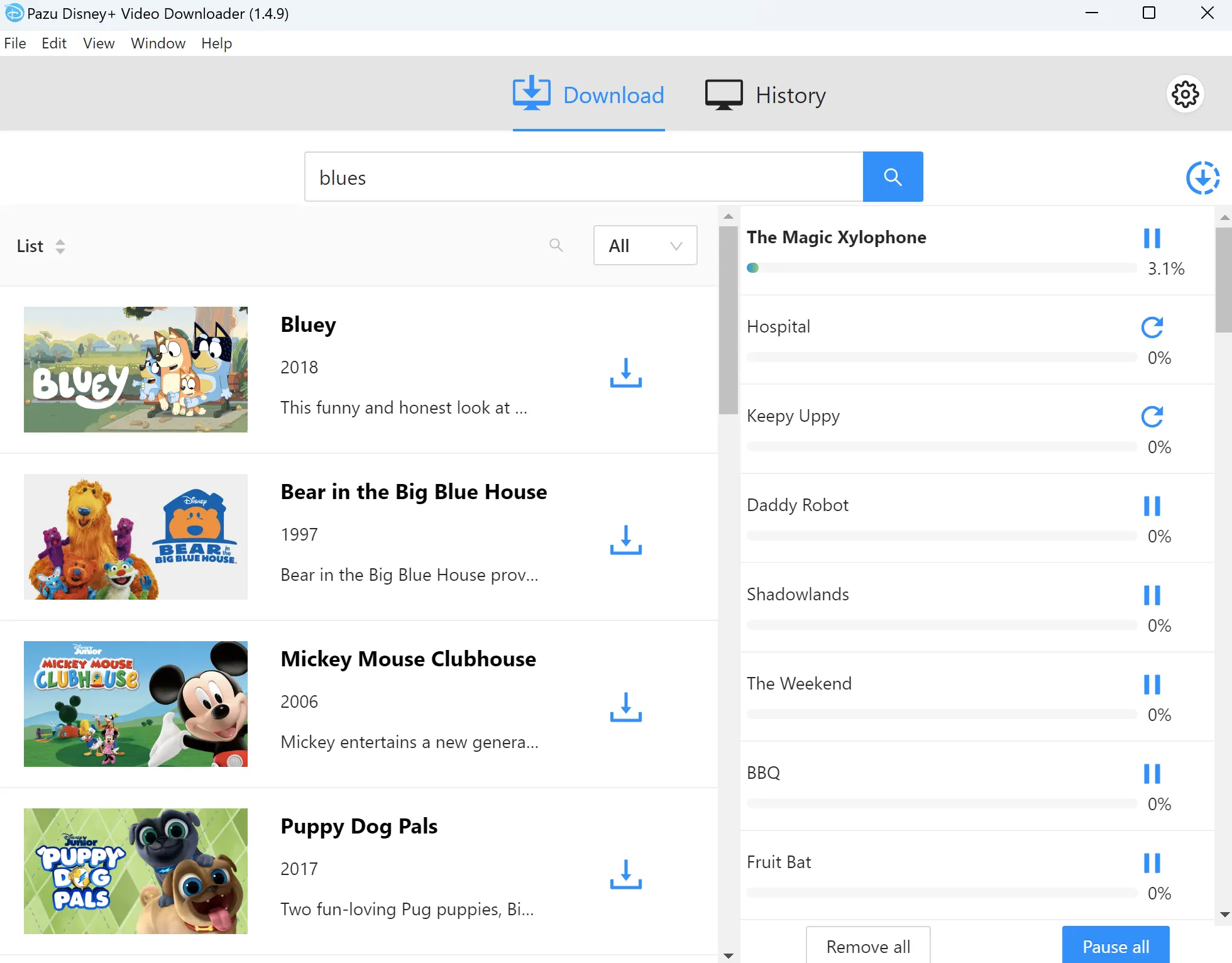The width and height of the screenshot is (1232, 963).
Task: Open the Help menu
Action: (x=217, y=43)
